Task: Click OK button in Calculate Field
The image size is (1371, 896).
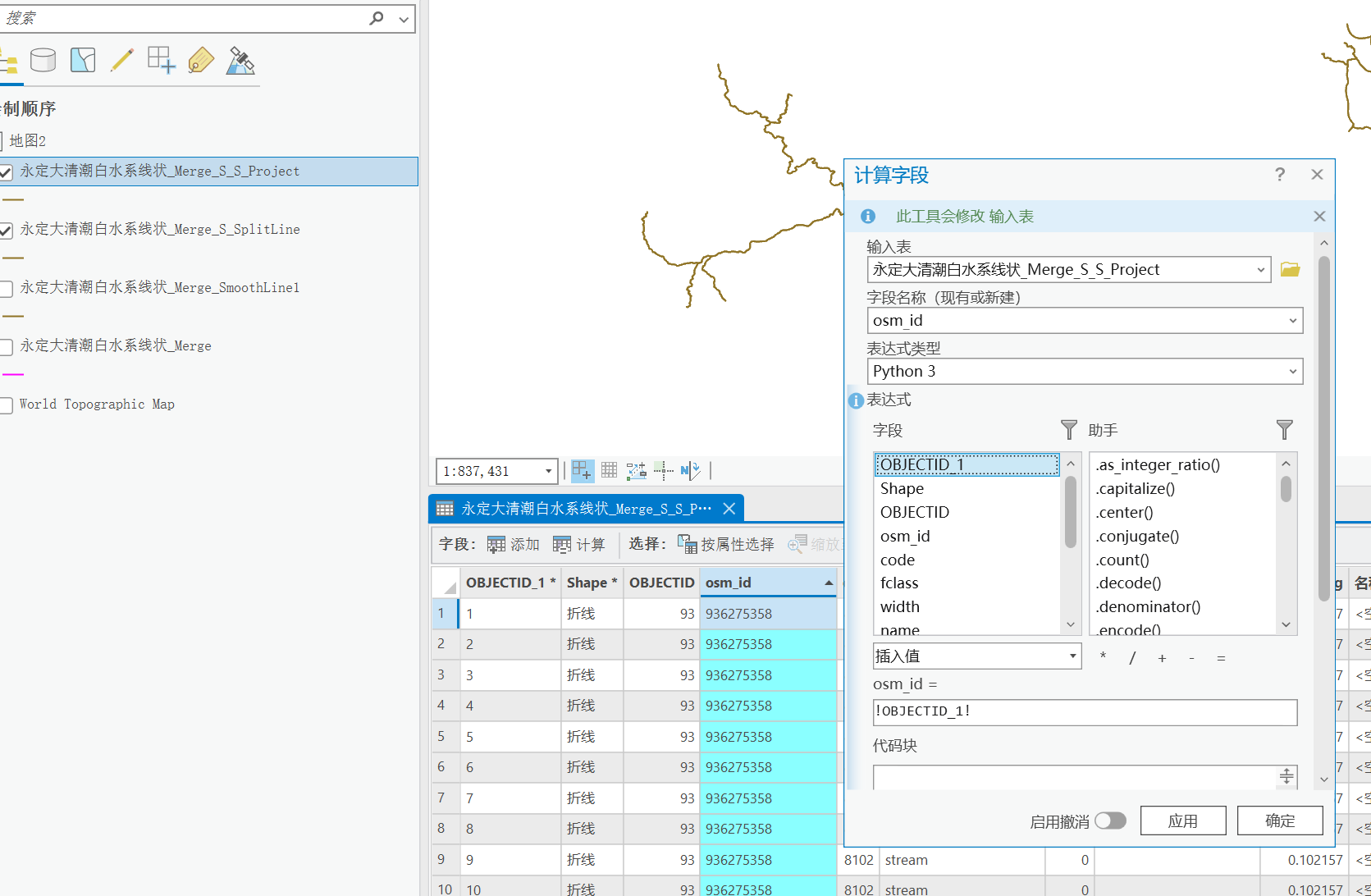Action: tap(1280, 821)
